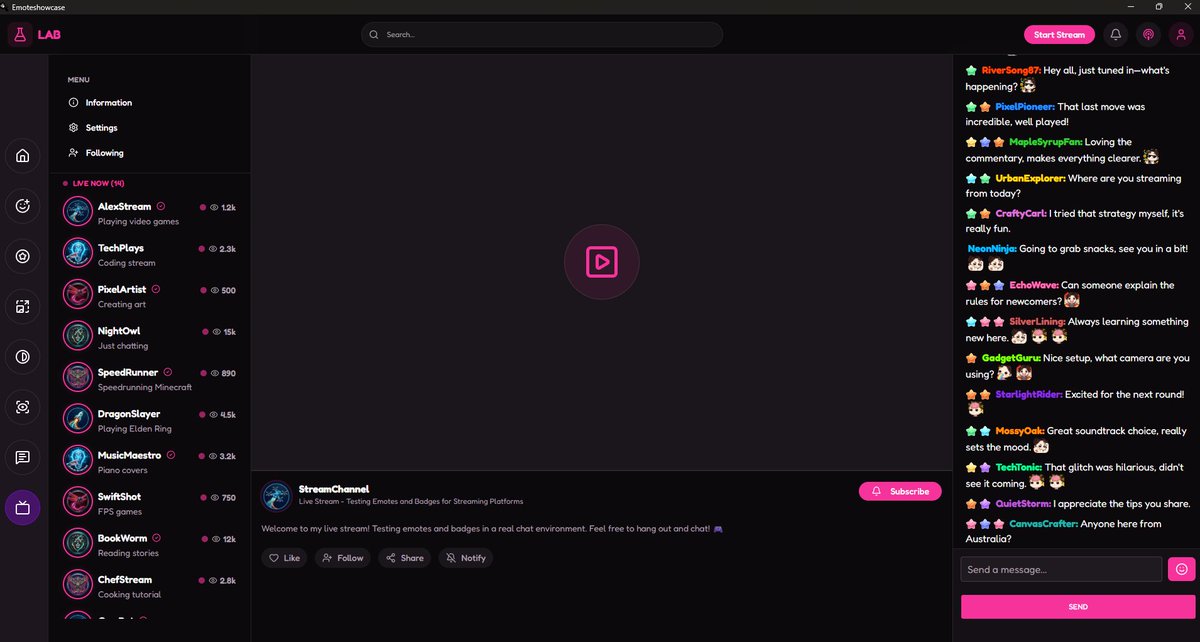Click the emote in RiverSong87's message

[x=1028, y=87]
